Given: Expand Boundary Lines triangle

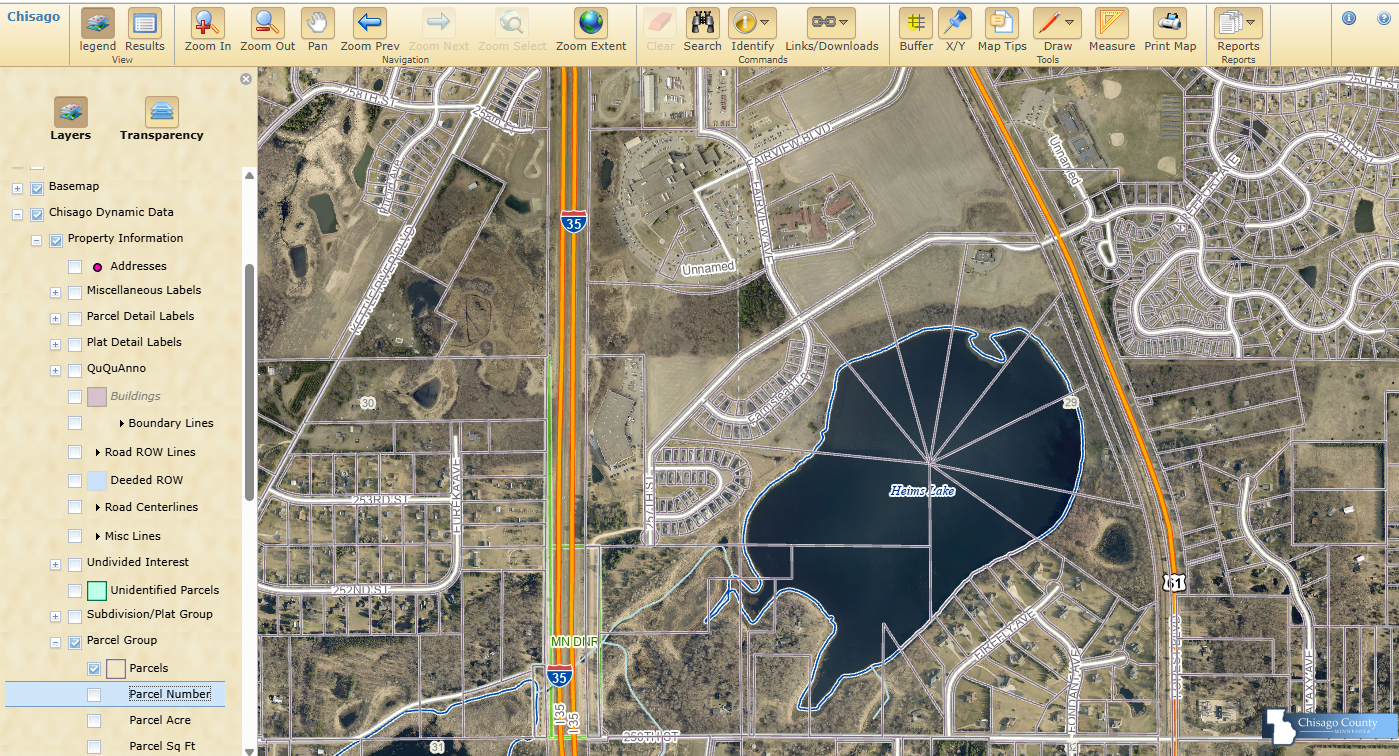Looking at the screenshot, I should [x=122, y=424].
